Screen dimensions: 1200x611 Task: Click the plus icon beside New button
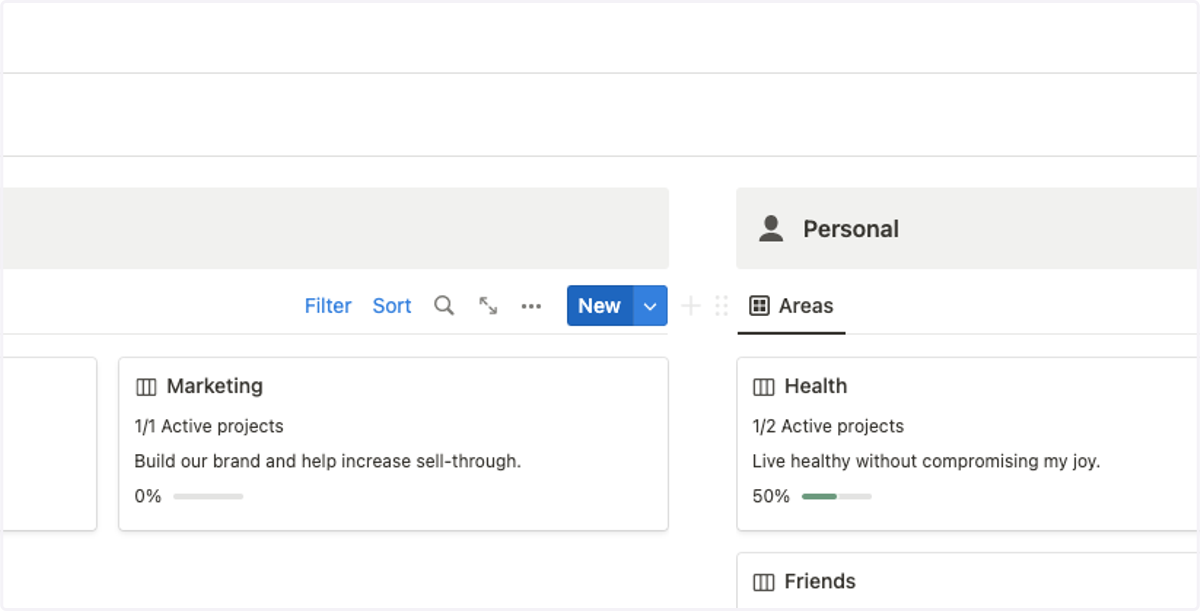pos(690,306)
